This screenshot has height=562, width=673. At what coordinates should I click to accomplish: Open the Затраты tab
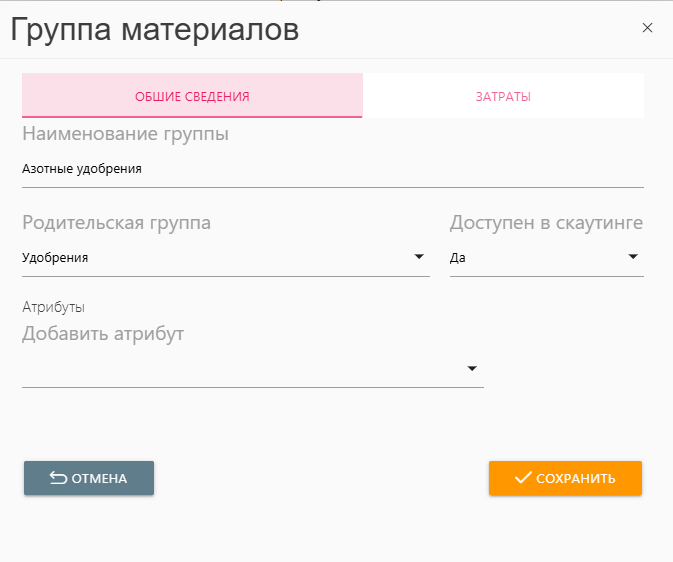503,97
